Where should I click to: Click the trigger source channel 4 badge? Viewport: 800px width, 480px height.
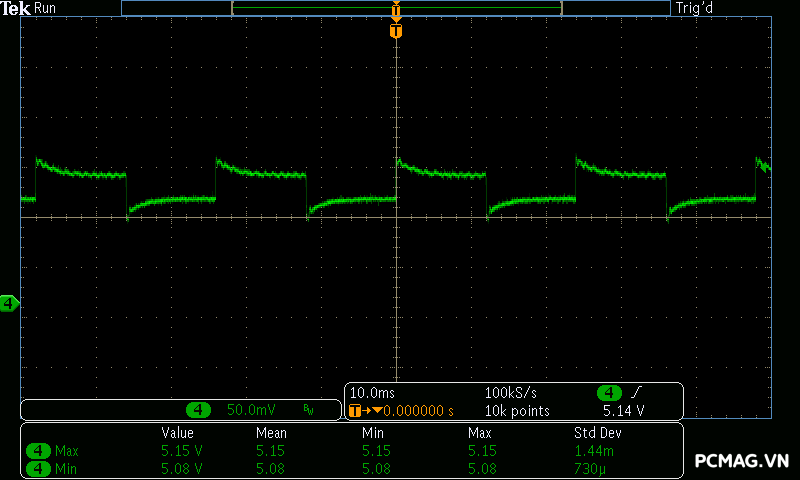pos(609,392)
